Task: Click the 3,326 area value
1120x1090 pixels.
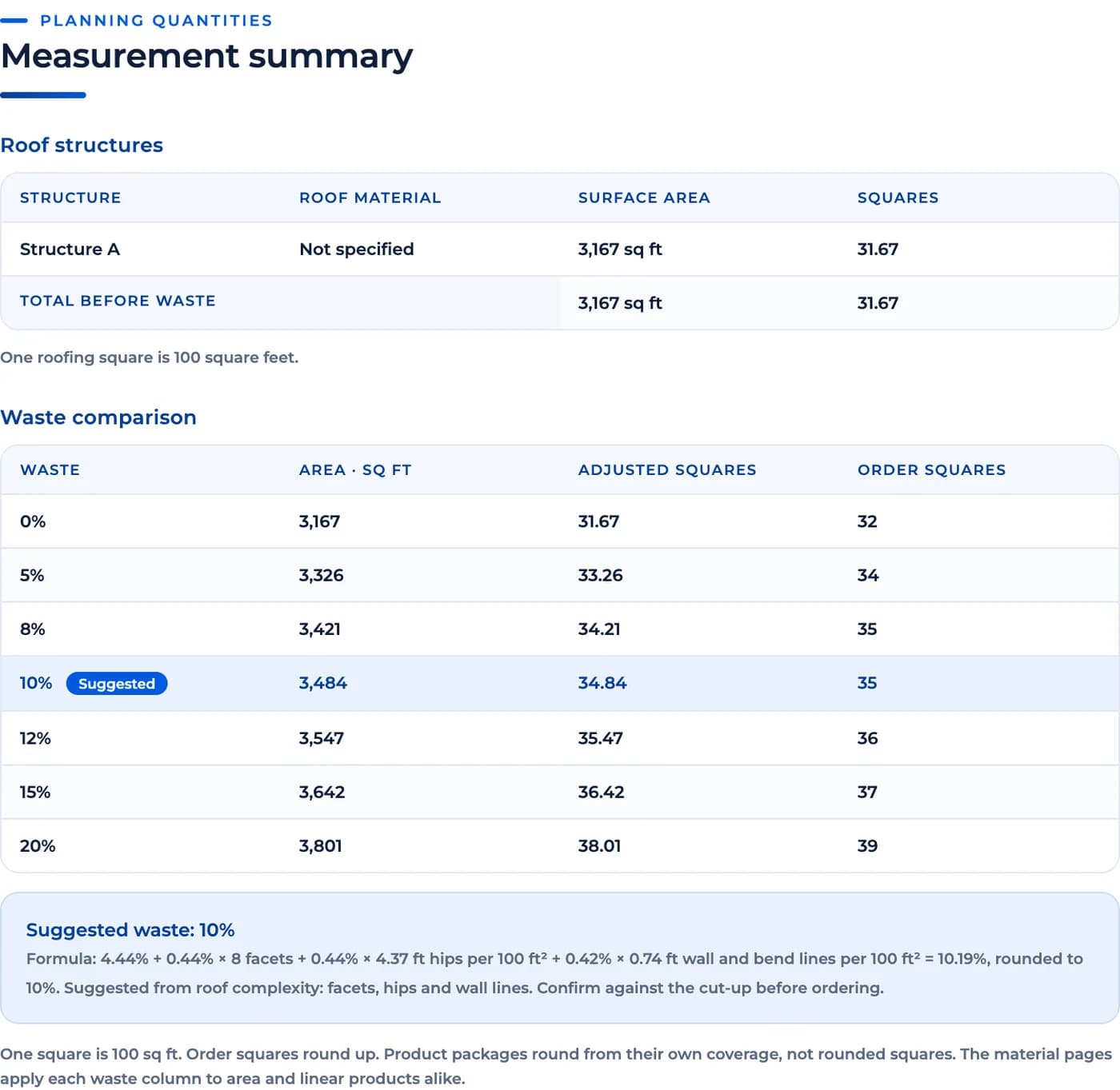Action: point(321,575)
